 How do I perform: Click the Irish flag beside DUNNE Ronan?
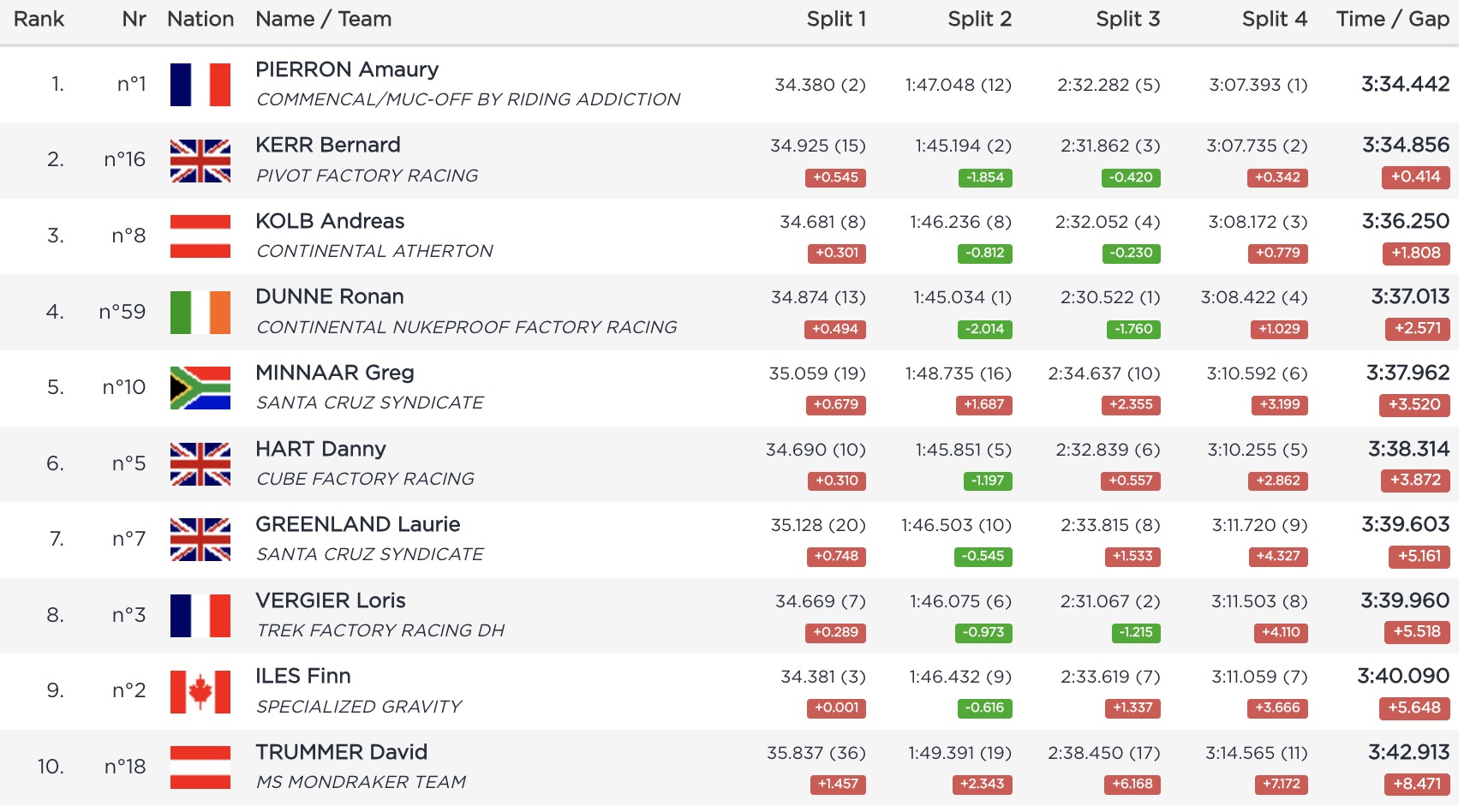pos(200,313)
